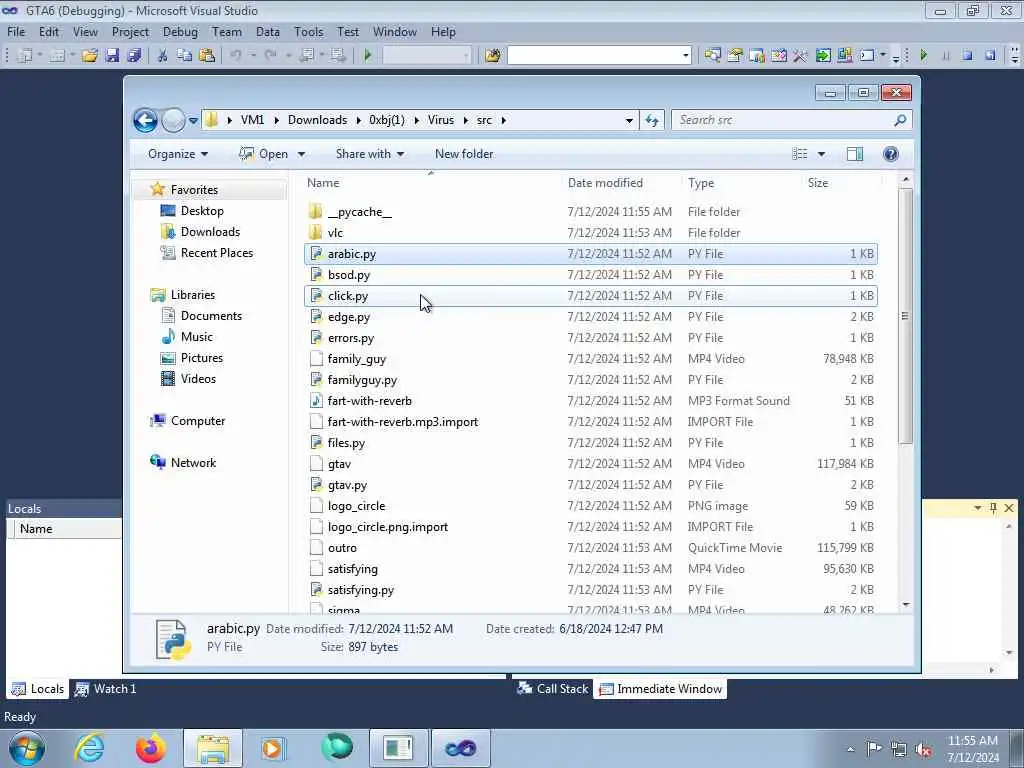Screen dimensions: 1024x768
Task: Click the Paste clipboard icon
Action: point(207,56)
